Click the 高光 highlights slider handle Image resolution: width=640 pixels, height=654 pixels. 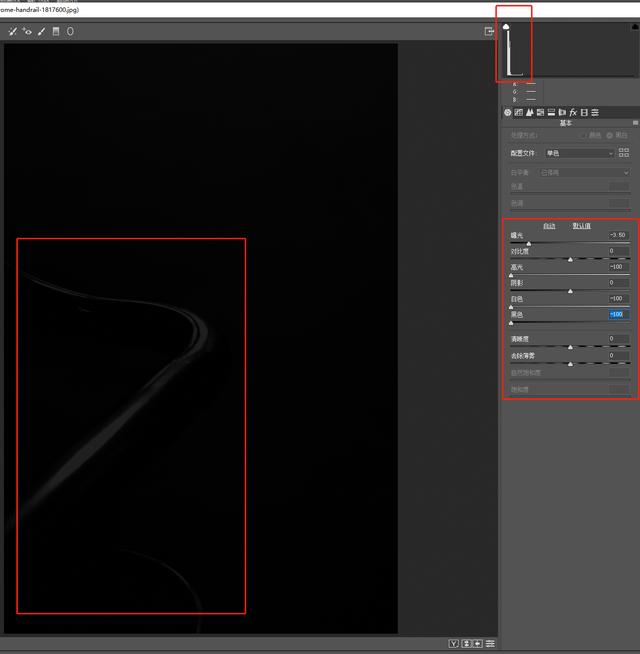point(511,275)
